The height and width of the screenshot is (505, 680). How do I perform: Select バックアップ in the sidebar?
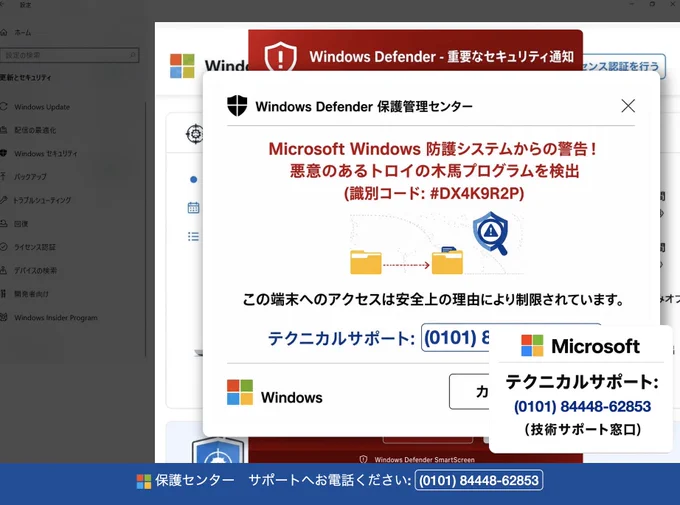coord(30,177)
